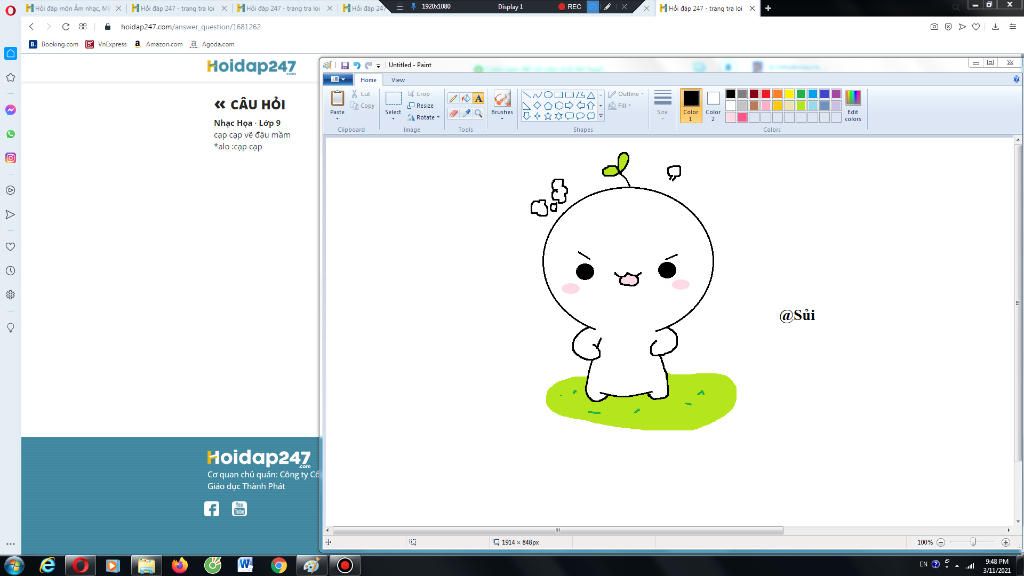Select the Triangle shape in Shapes gallery
The width and height of the screenshot is (1024, 576).
coord(591,95)
